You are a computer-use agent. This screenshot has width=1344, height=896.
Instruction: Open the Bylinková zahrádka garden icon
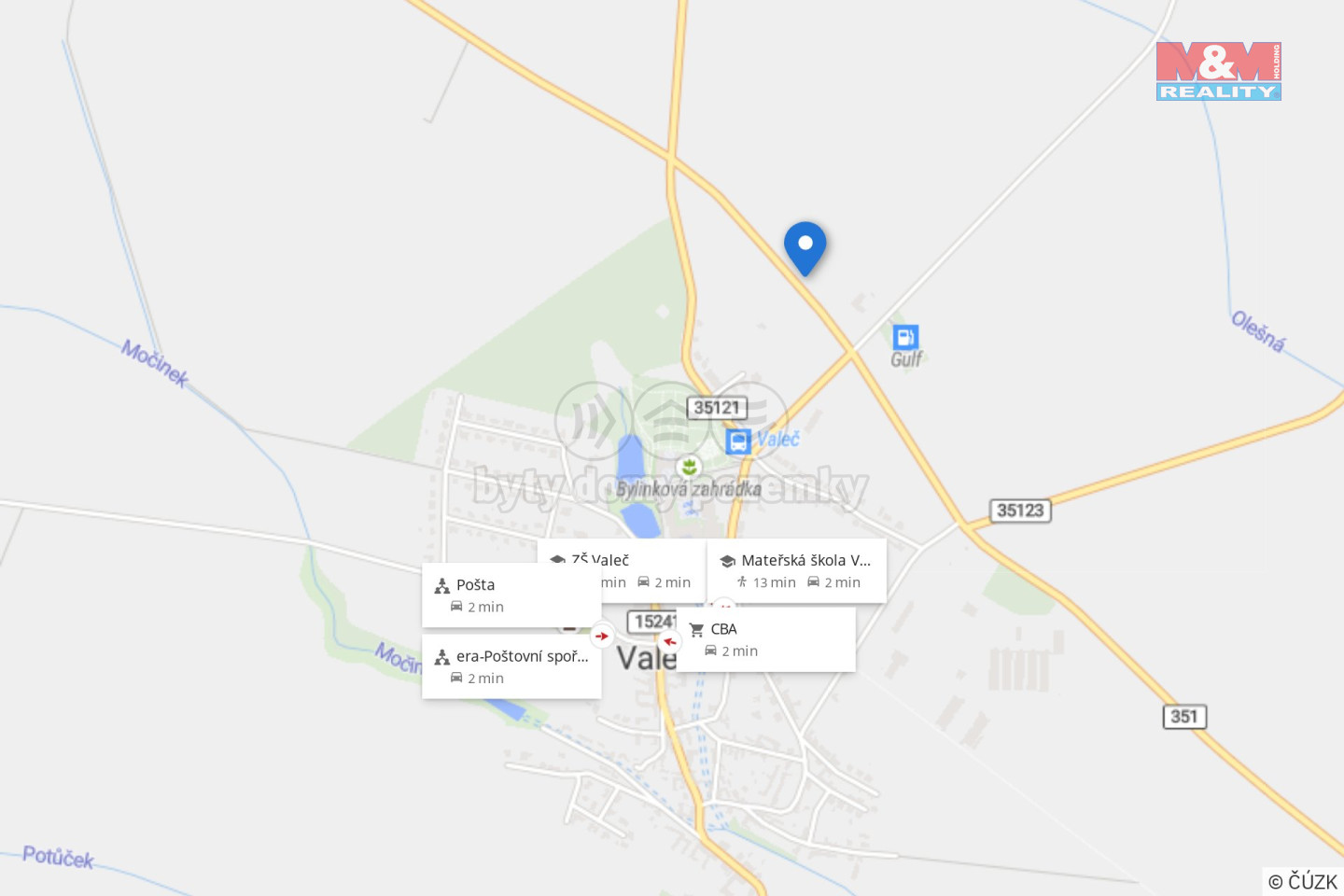689,466
